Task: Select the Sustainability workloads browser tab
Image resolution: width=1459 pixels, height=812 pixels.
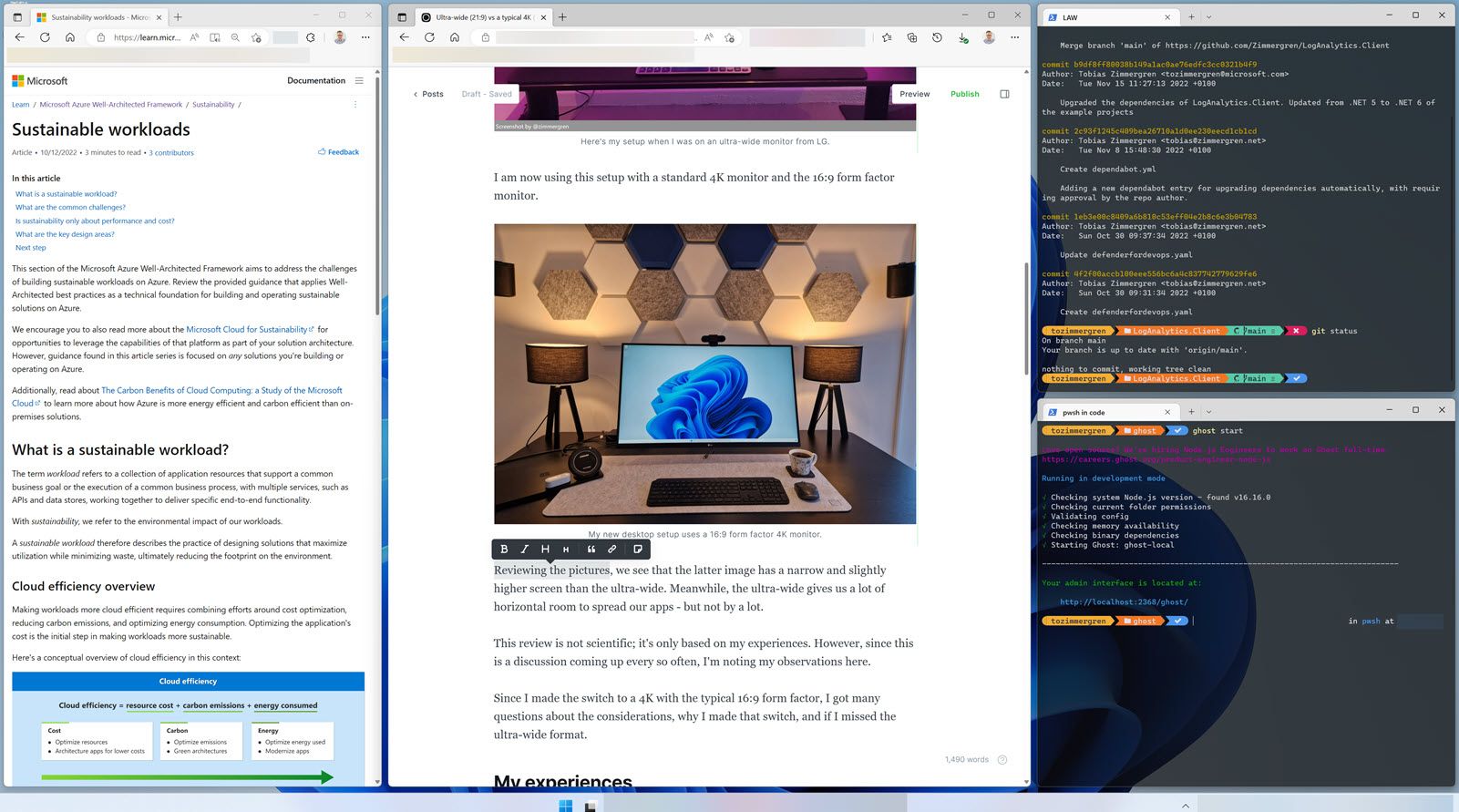Action: [96, 17]
